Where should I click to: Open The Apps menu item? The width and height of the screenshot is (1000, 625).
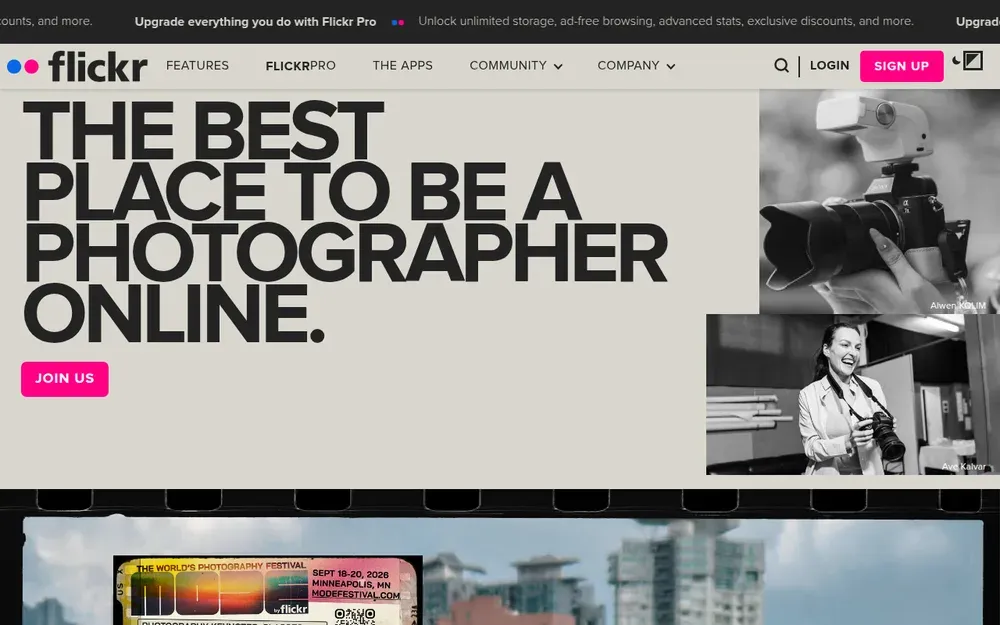click(402, 66)
